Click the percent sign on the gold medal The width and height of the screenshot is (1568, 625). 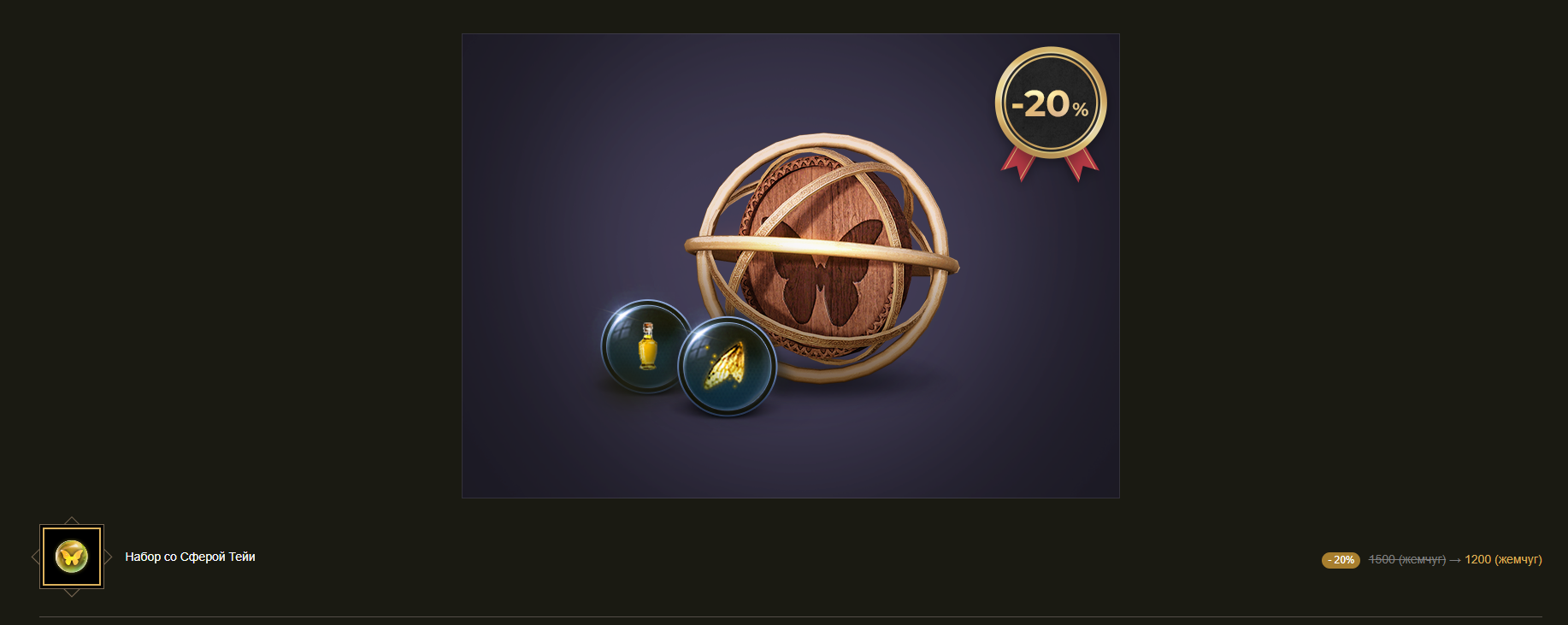[x=1081, y=109]
